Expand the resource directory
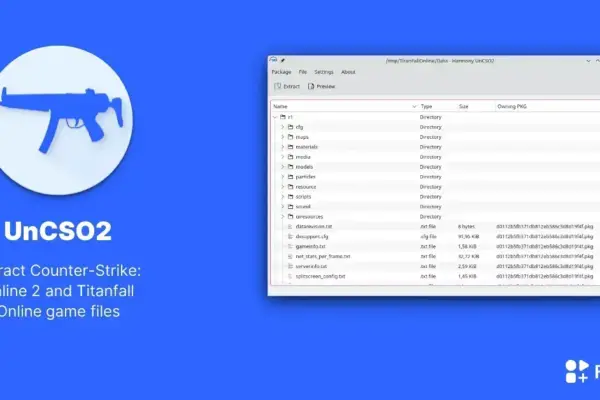The image size is (600, 400). [283, 187]
